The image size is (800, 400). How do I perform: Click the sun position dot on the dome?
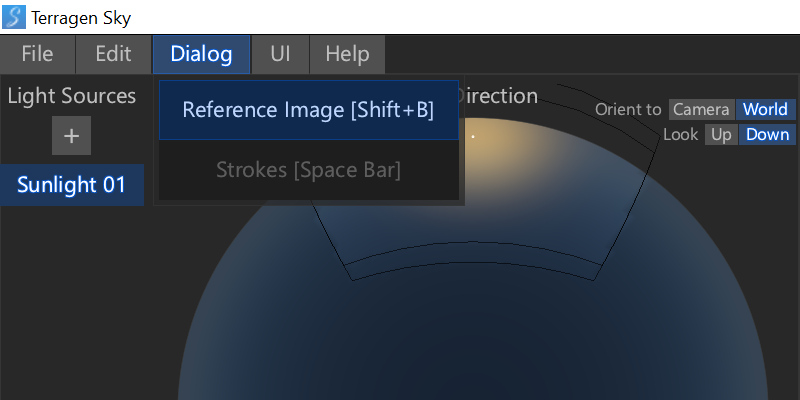[x=473, y=135]
